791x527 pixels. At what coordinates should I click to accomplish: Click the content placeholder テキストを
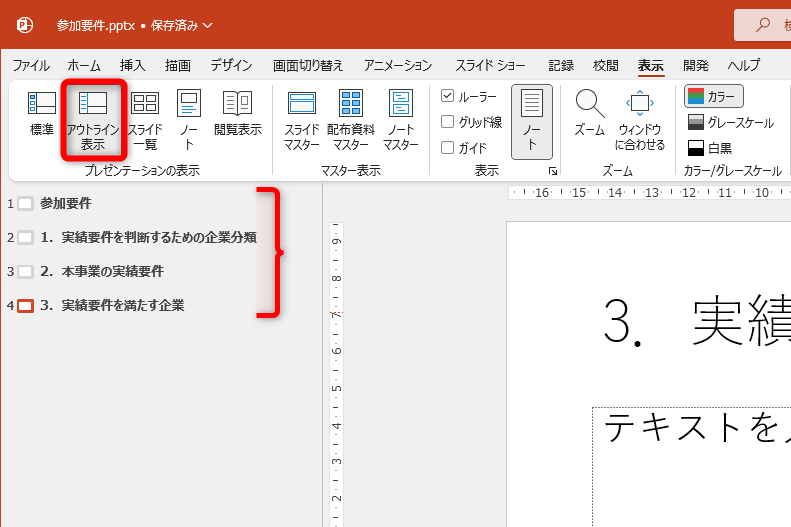point(692,466)
